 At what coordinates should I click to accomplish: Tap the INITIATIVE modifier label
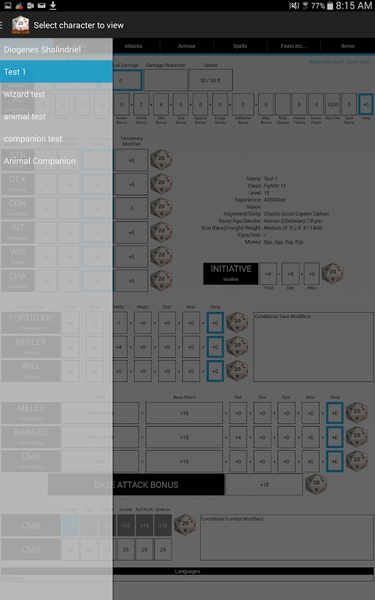(231, 273)
